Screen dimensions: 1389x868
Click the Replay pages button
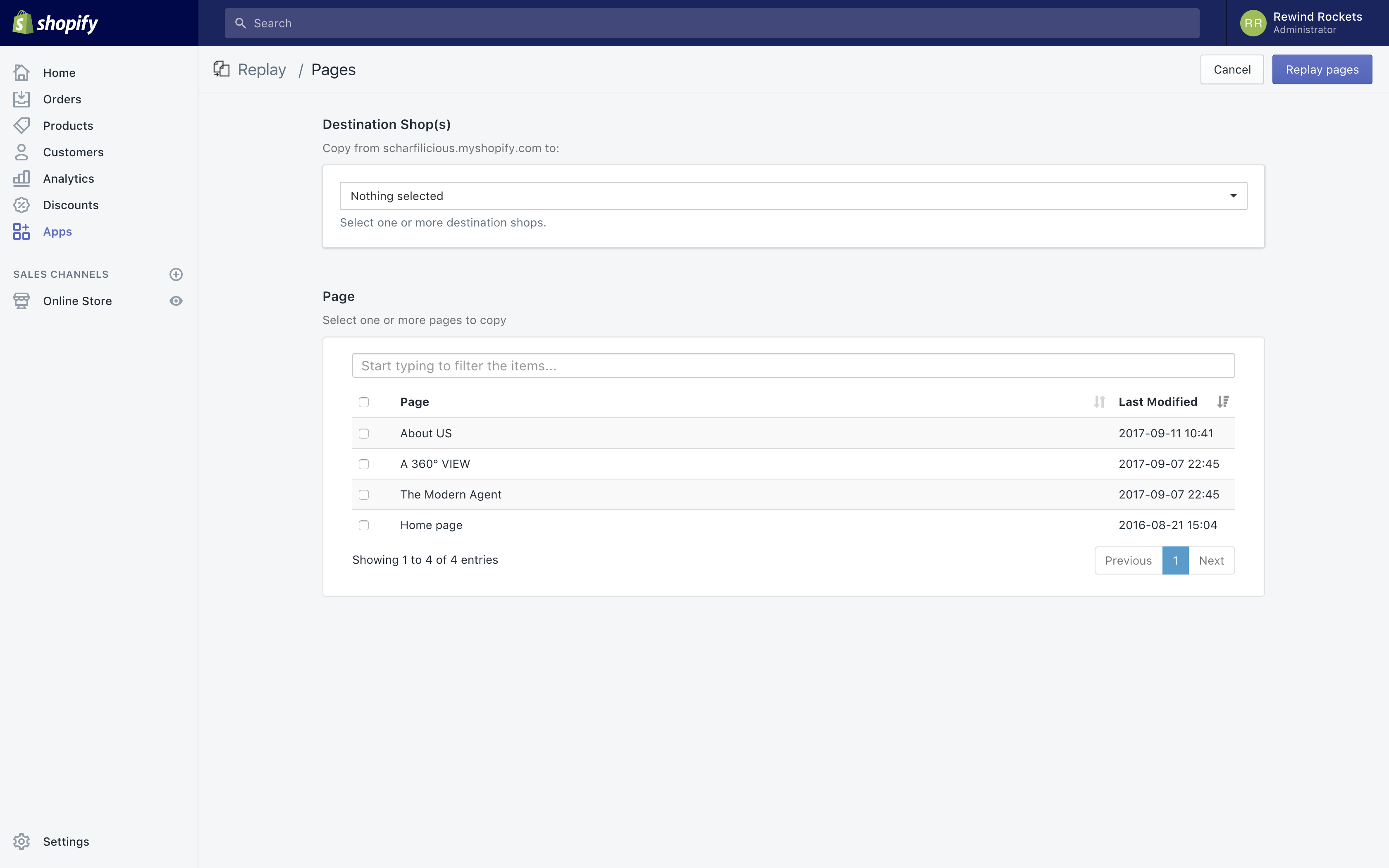[x=1322, y=69]
